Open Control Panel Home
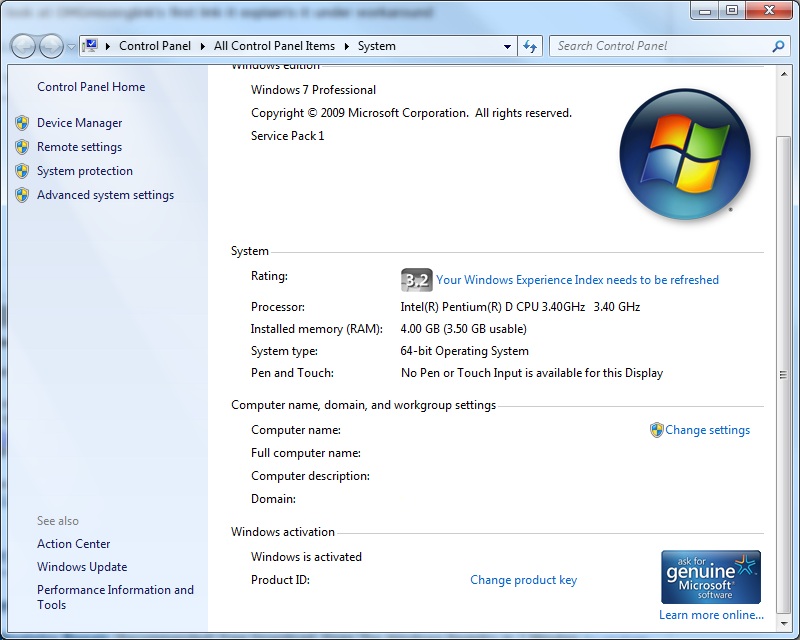The height and width of the screenshot is (640, 800). 91,87
